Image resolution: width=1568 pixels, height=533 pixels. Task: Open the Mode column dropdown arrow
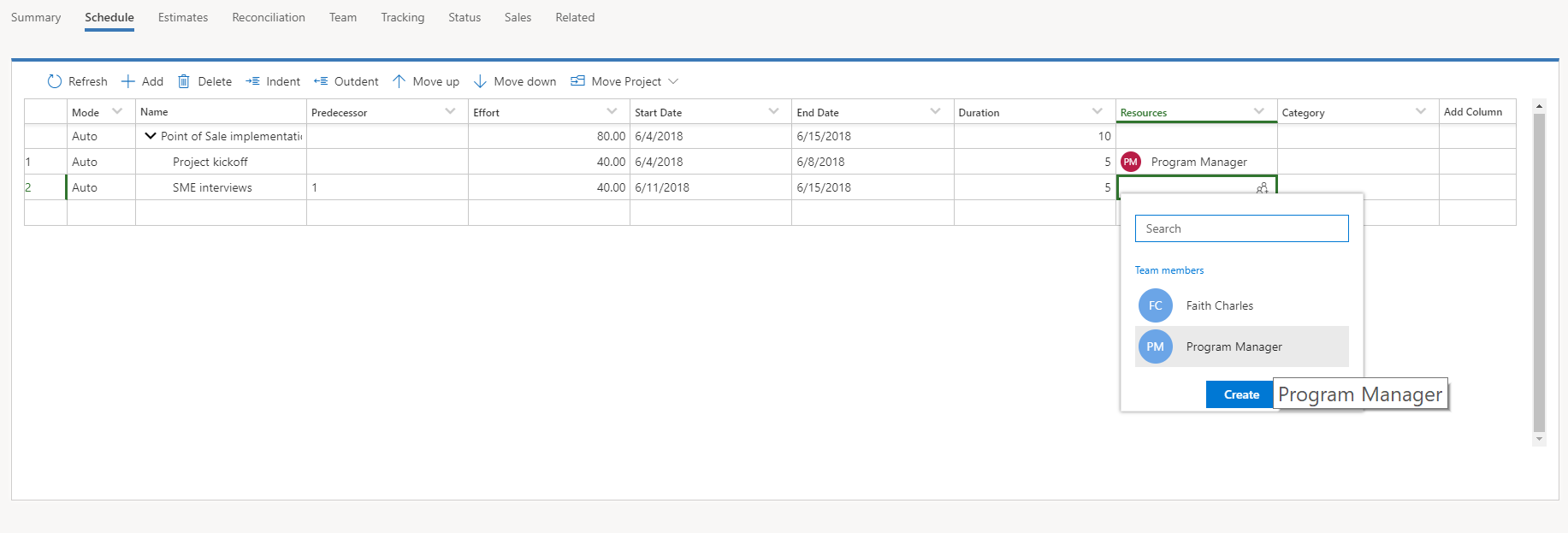pyautogui.click(x=117, y=111)
